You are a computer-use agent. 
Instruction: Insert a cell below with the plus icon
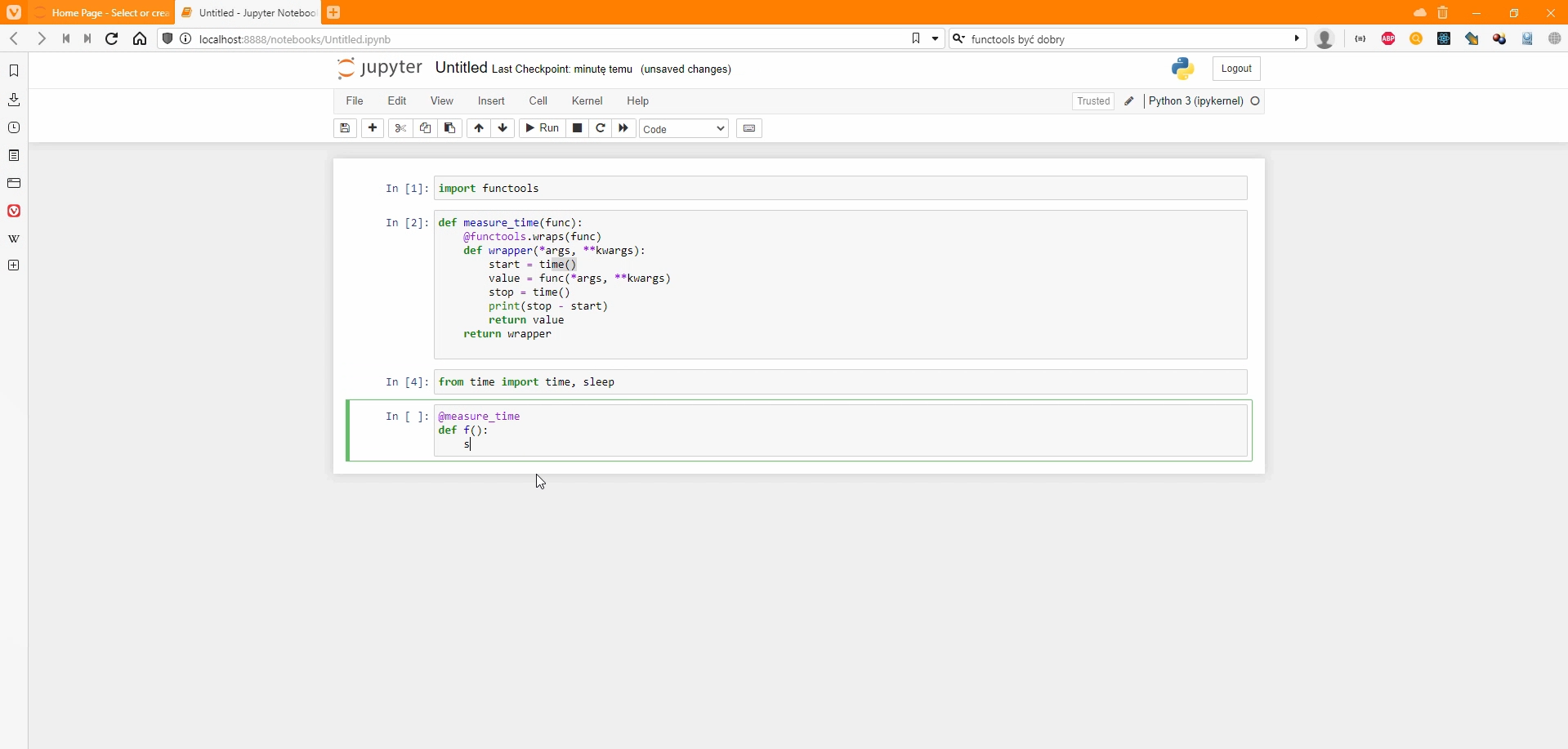373,128
